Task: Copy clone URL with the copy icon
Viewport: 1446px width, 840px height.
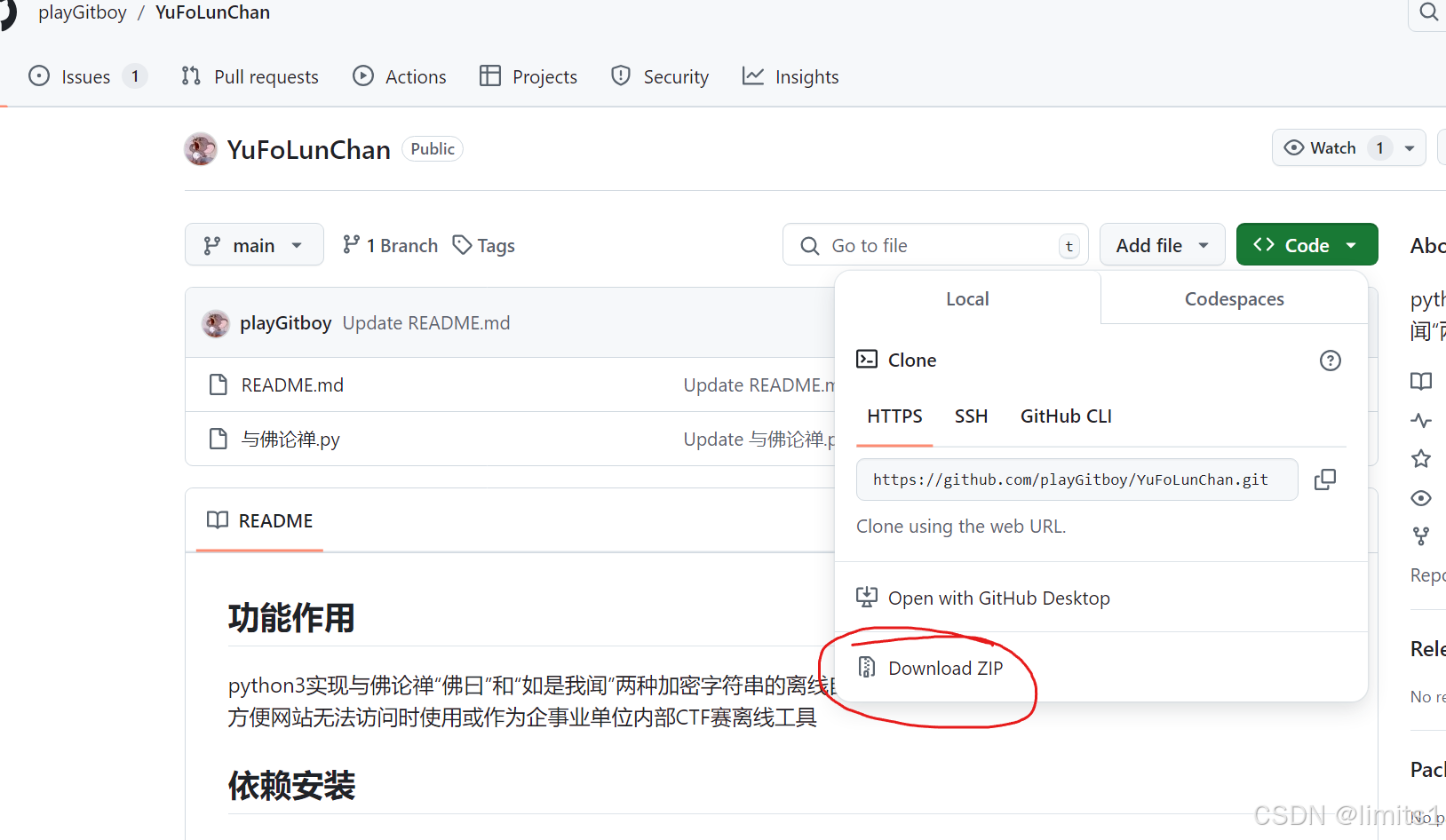Action: 1324,479
